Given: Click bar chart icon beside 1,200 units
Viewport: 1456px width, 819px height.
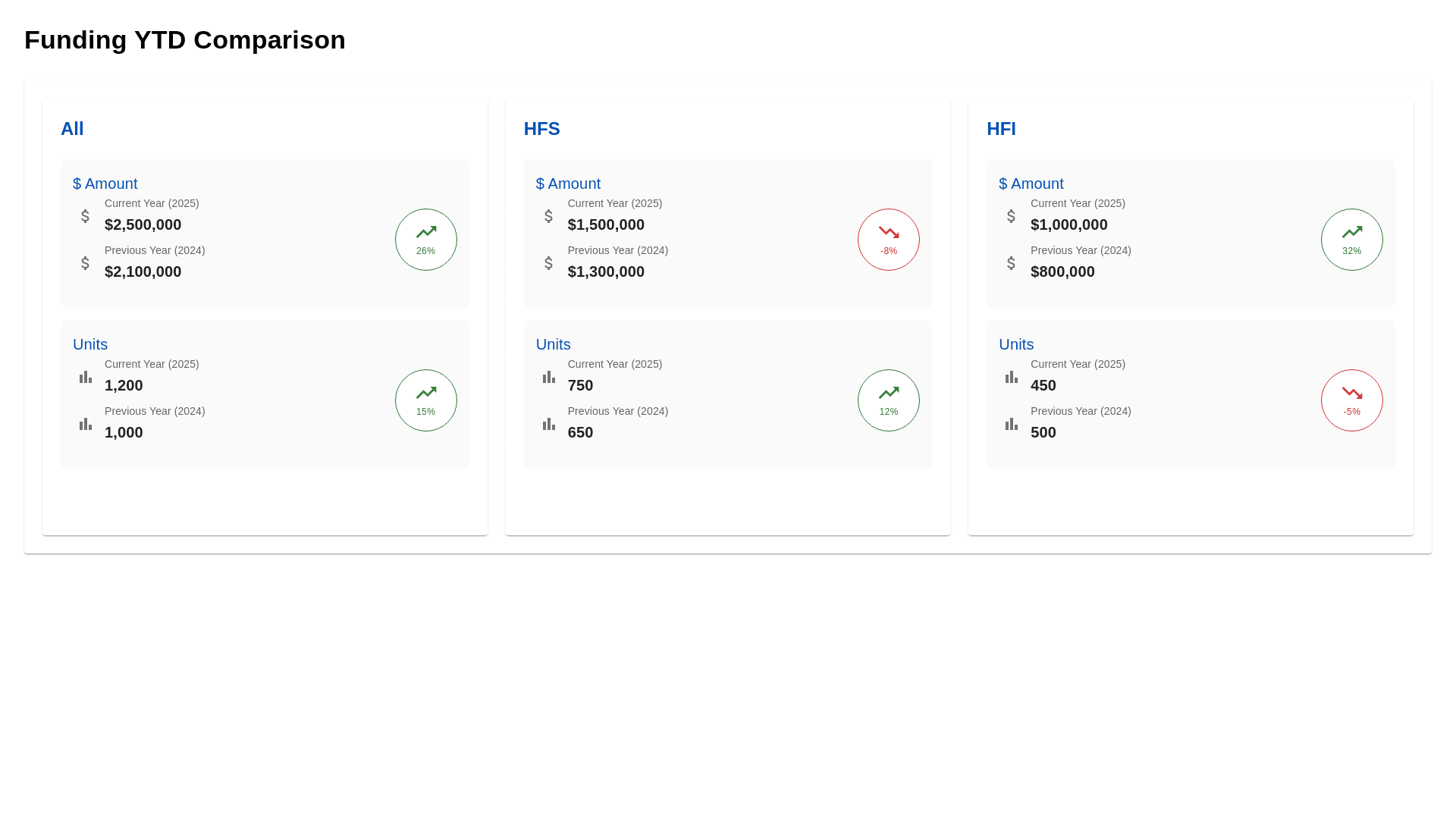Looking at the screenshot, I should pyautogui.click(x=86, y=377).
